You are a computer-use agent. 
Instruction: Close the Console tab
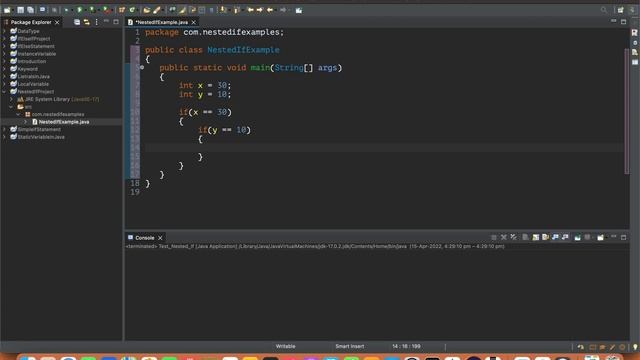pos(160,238)
